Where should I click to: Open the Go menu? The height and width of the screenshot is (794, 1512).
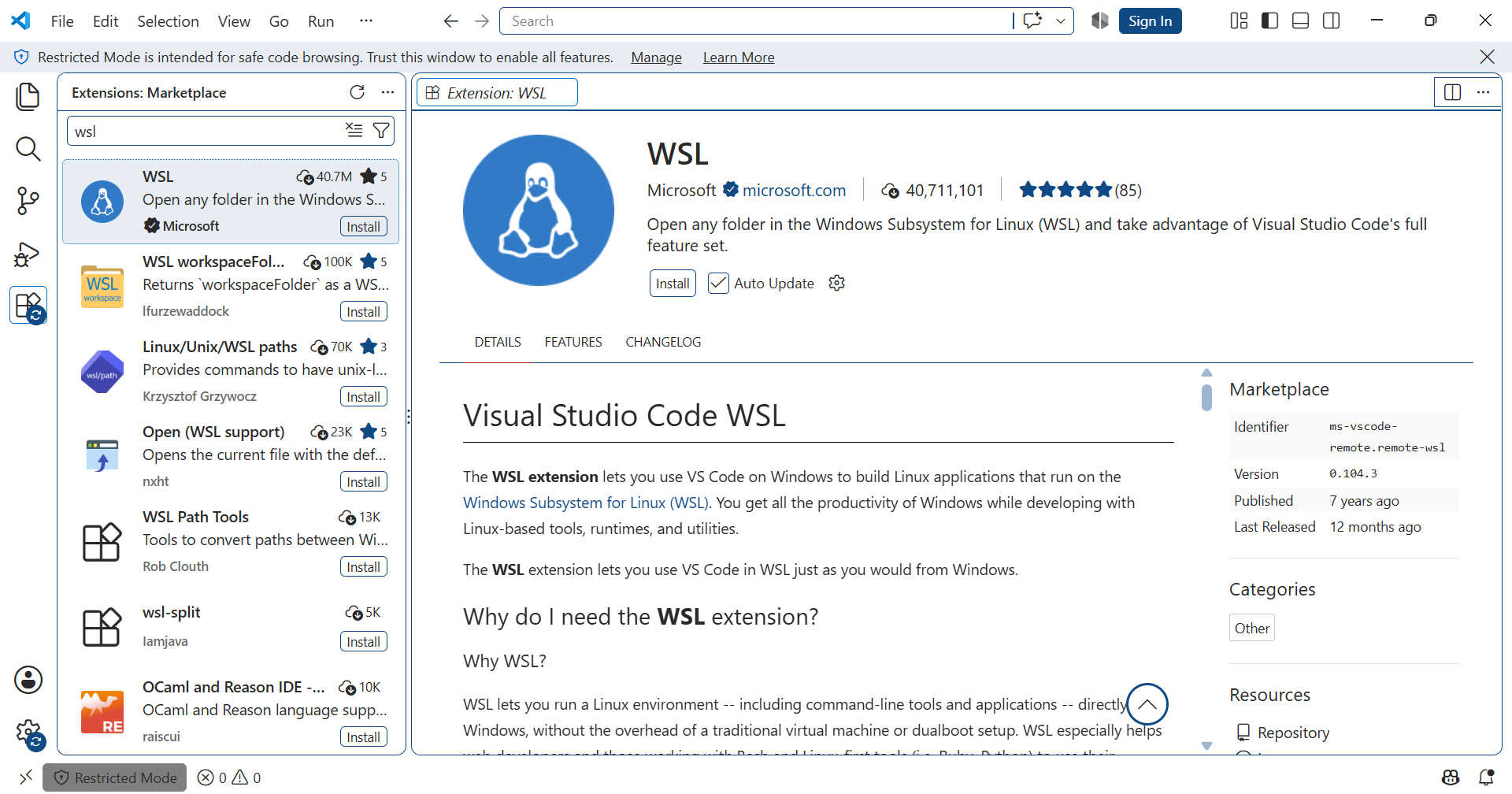pos(279,21)
